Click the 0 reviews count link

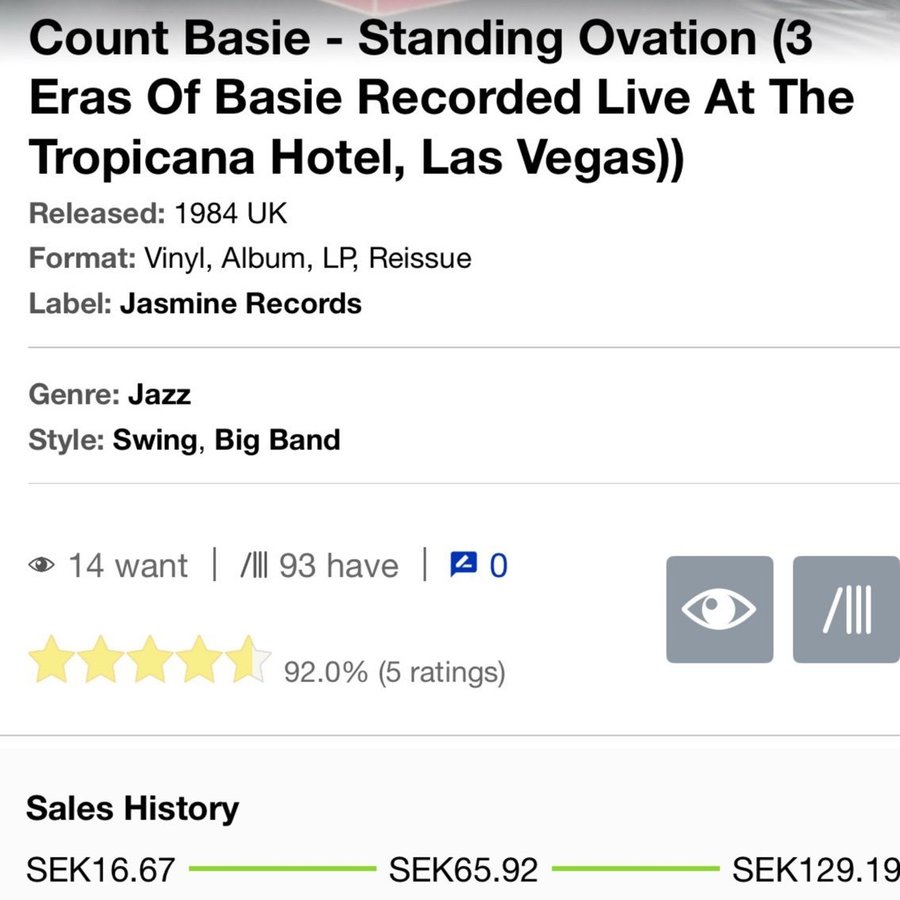tap(498, 565)
